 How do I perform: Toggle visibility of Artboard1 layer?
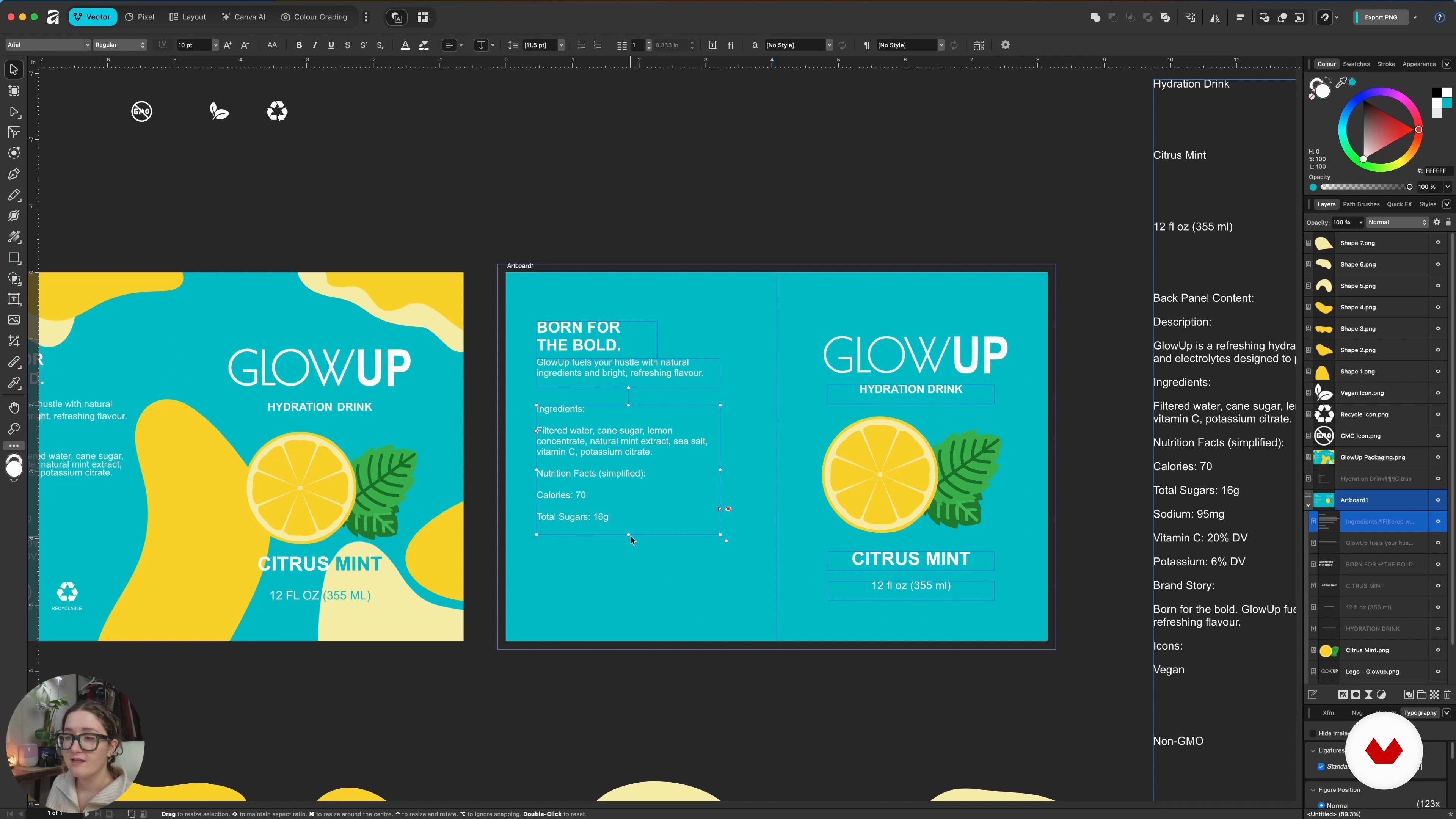(1438, 500)
